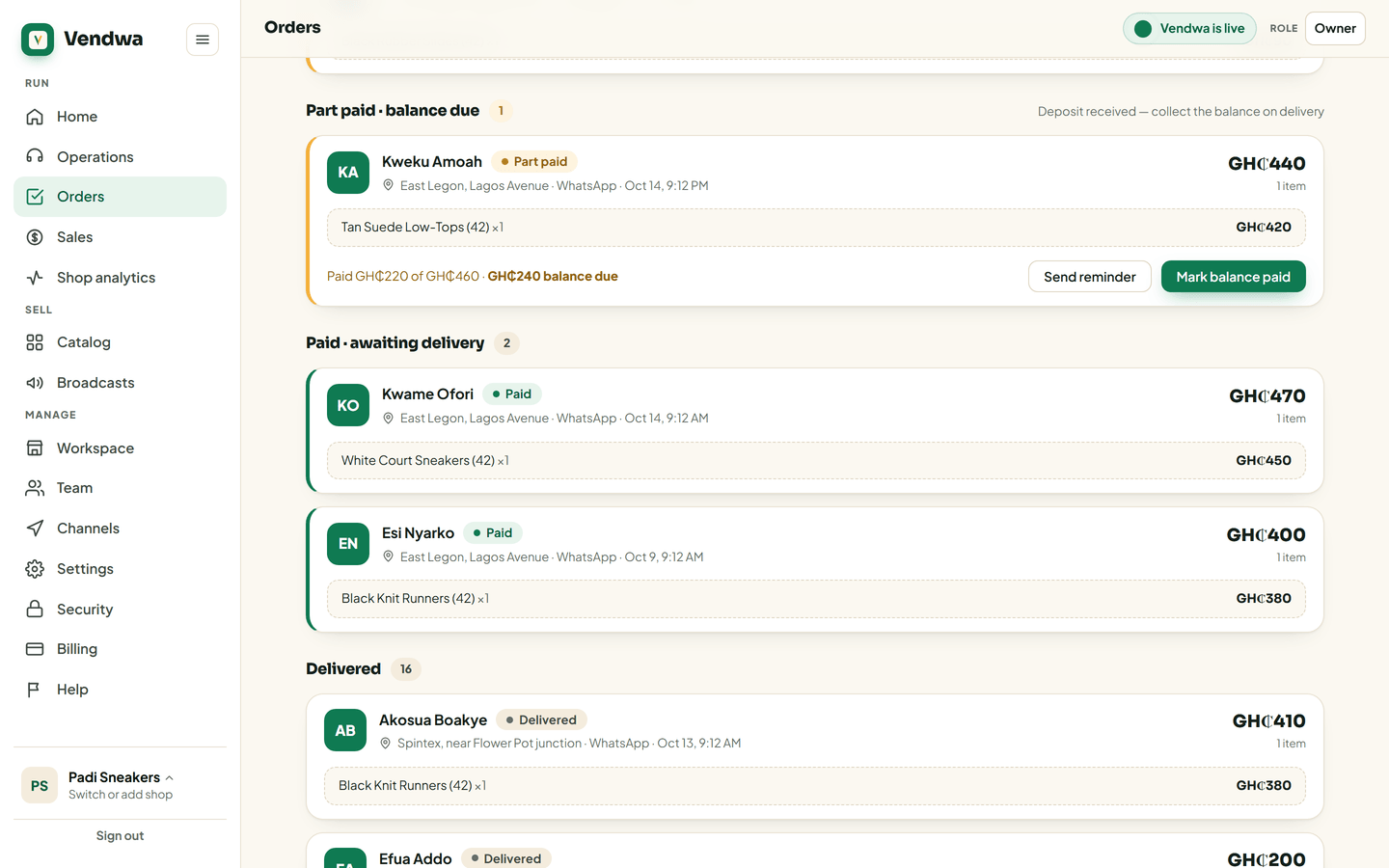Click the PS shop avatar
This screenshot has height=868, width=1389.
coord(40,785)
